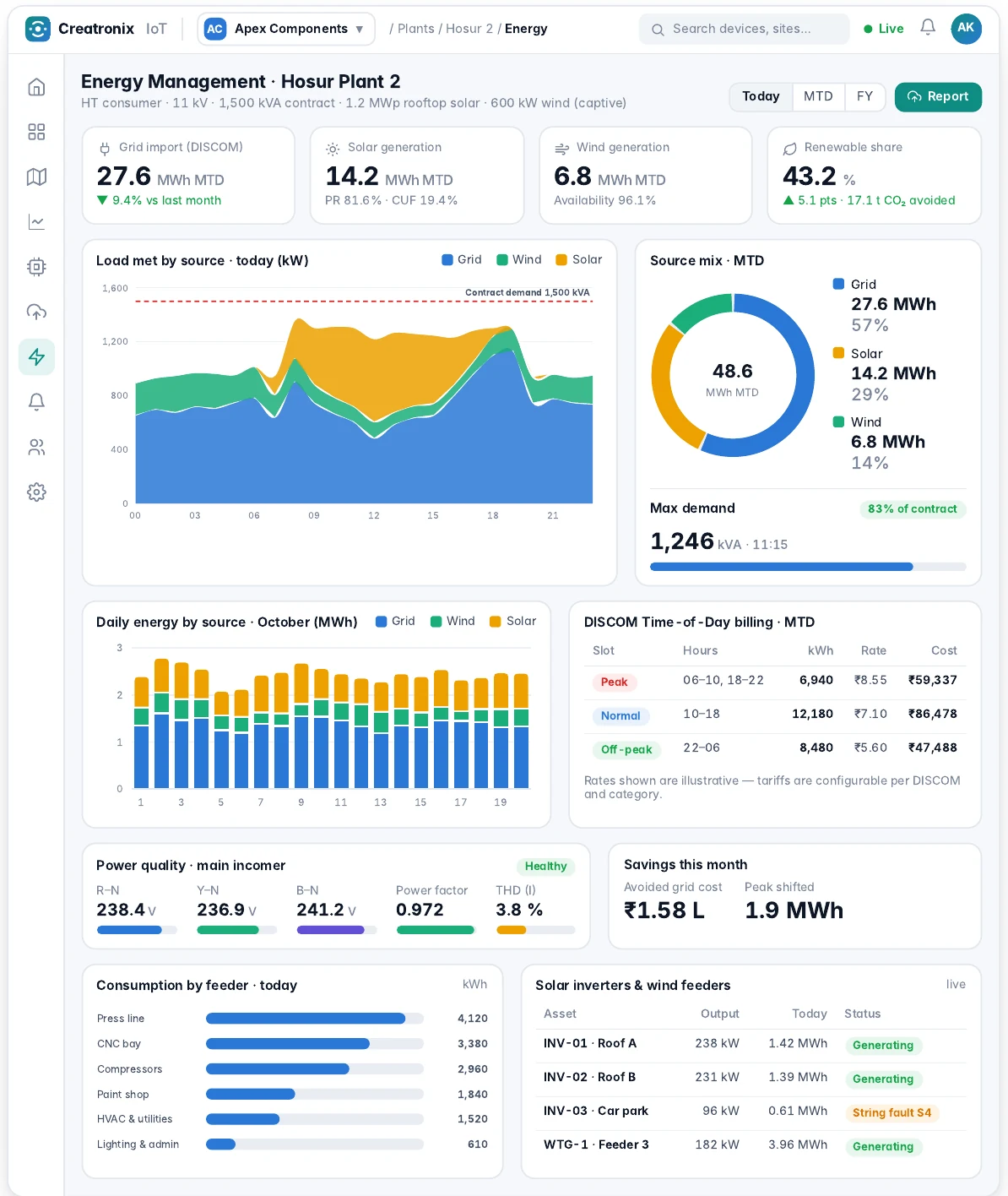
Task: Click the Healthy power quality badge
Action: (545, 867)
